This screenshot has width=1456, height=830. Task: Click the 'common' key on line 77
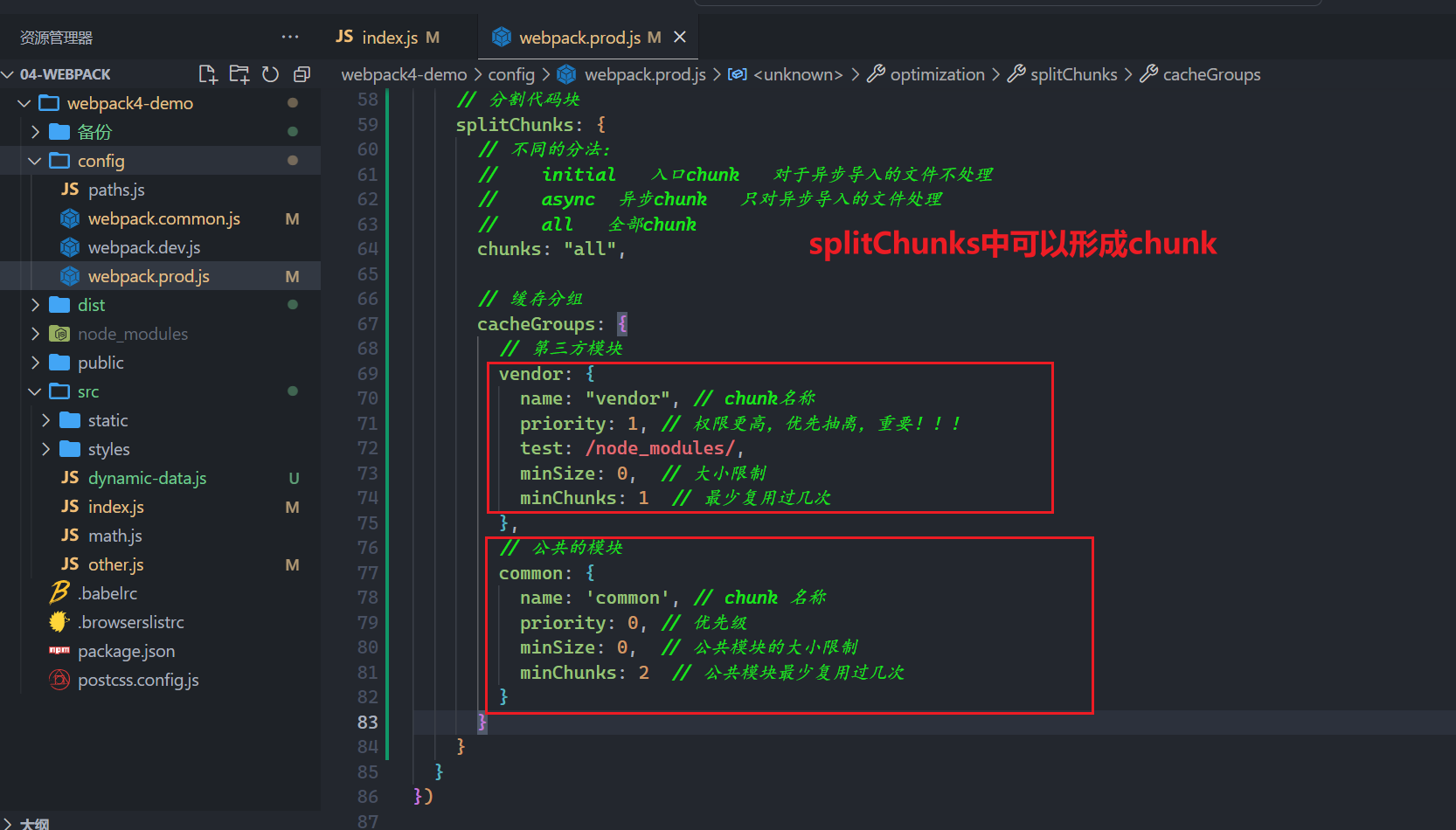[x=530, y=573]
